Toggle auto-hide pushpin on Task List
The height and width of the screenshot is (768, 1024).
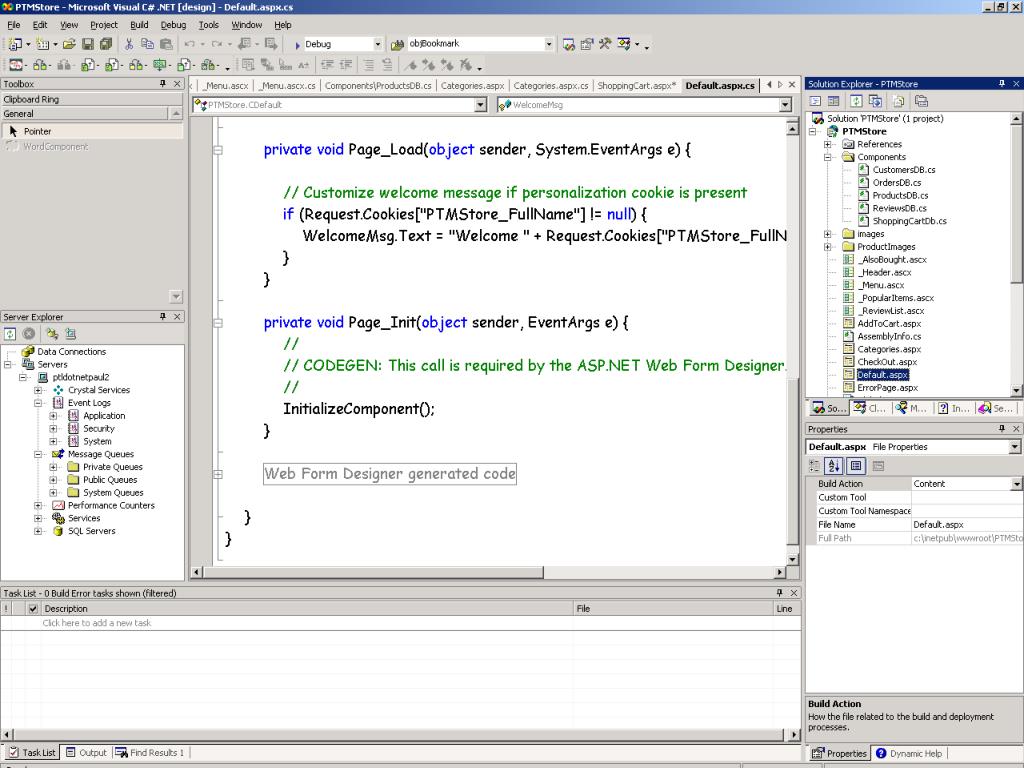coord(779,593)
